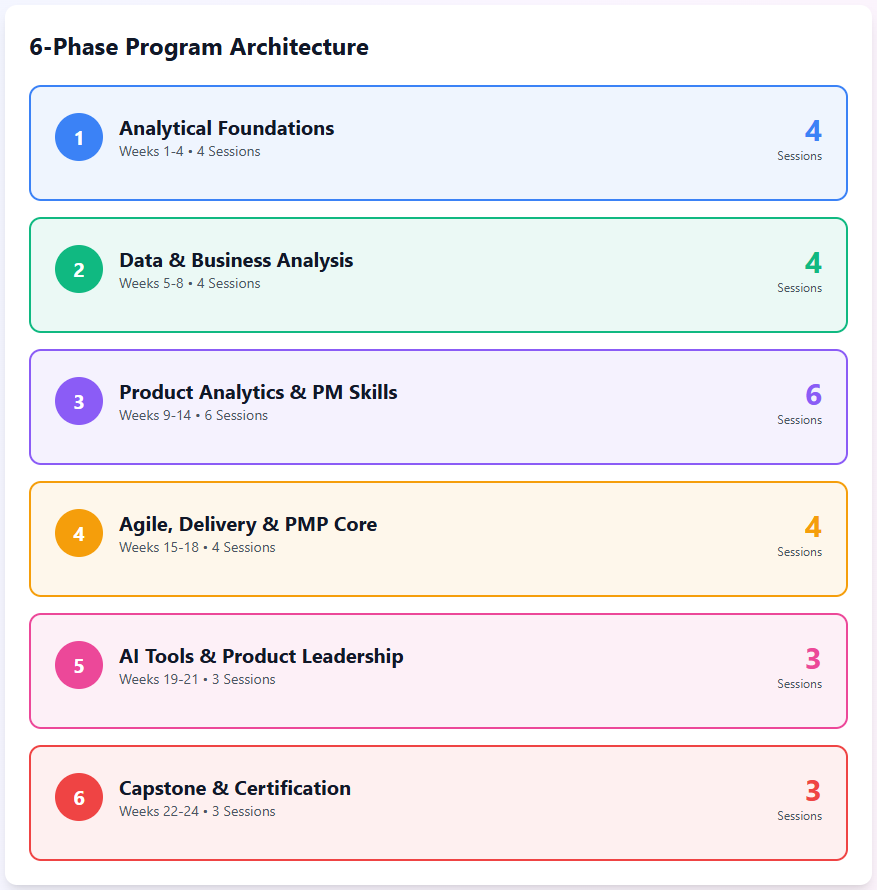
Task: Click the red phase 6 number circle
Action: pos(79,798)
